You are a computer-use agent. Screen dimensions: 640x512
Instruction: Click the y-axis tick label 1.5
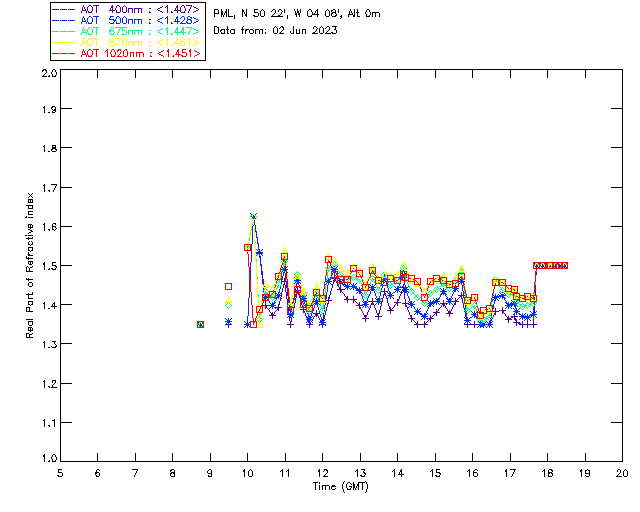[x=49, y=266]
